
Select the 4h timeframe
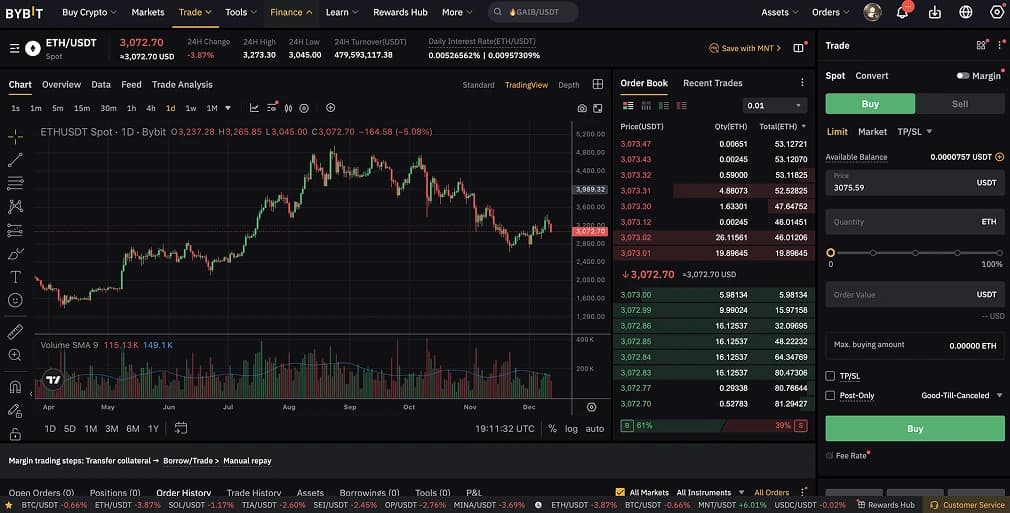coord(151,108)
